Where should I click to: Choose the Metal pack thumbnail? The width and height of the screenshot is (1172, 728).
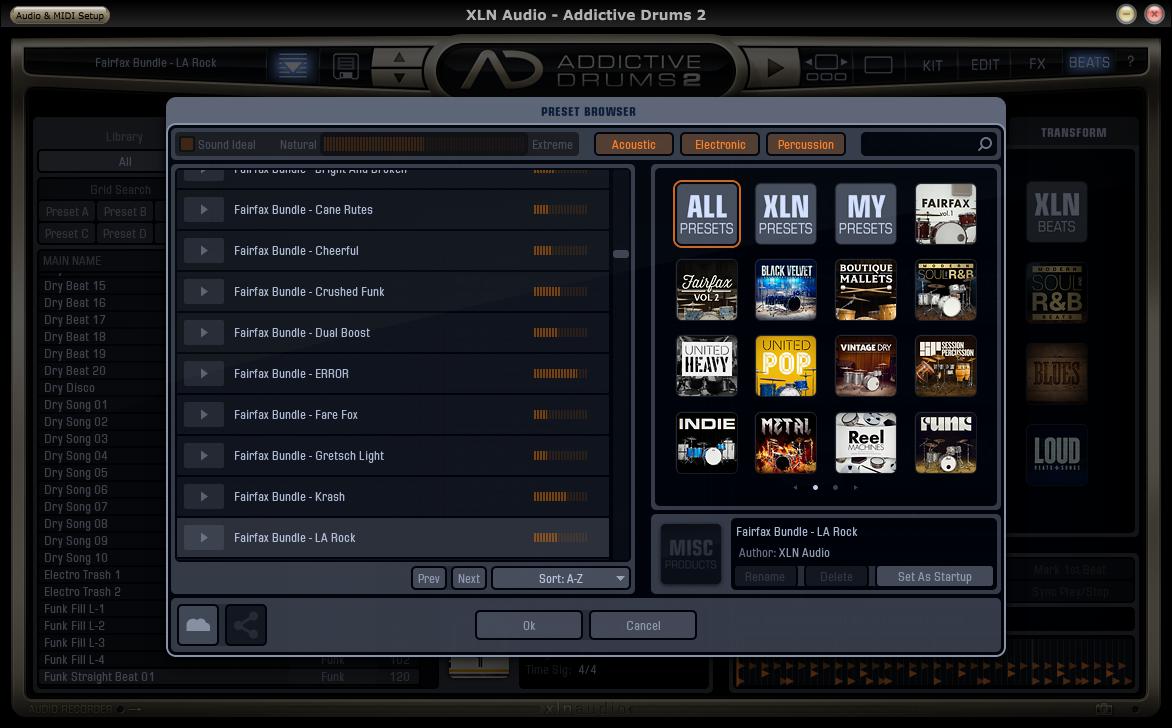point(786,442)
